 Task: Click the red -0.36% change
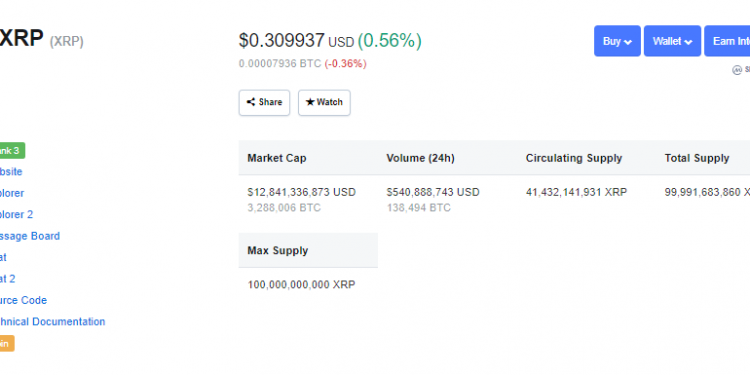[345, 64]
